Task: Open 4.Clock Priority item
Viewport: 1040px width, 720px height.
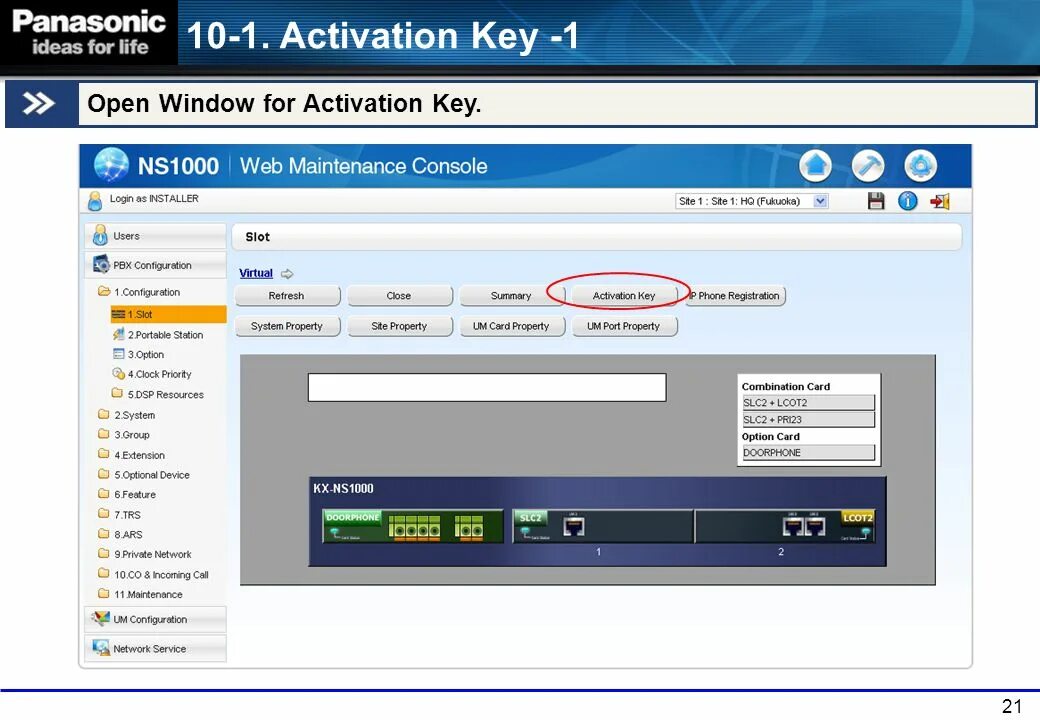Action: (x=153, y=374)
